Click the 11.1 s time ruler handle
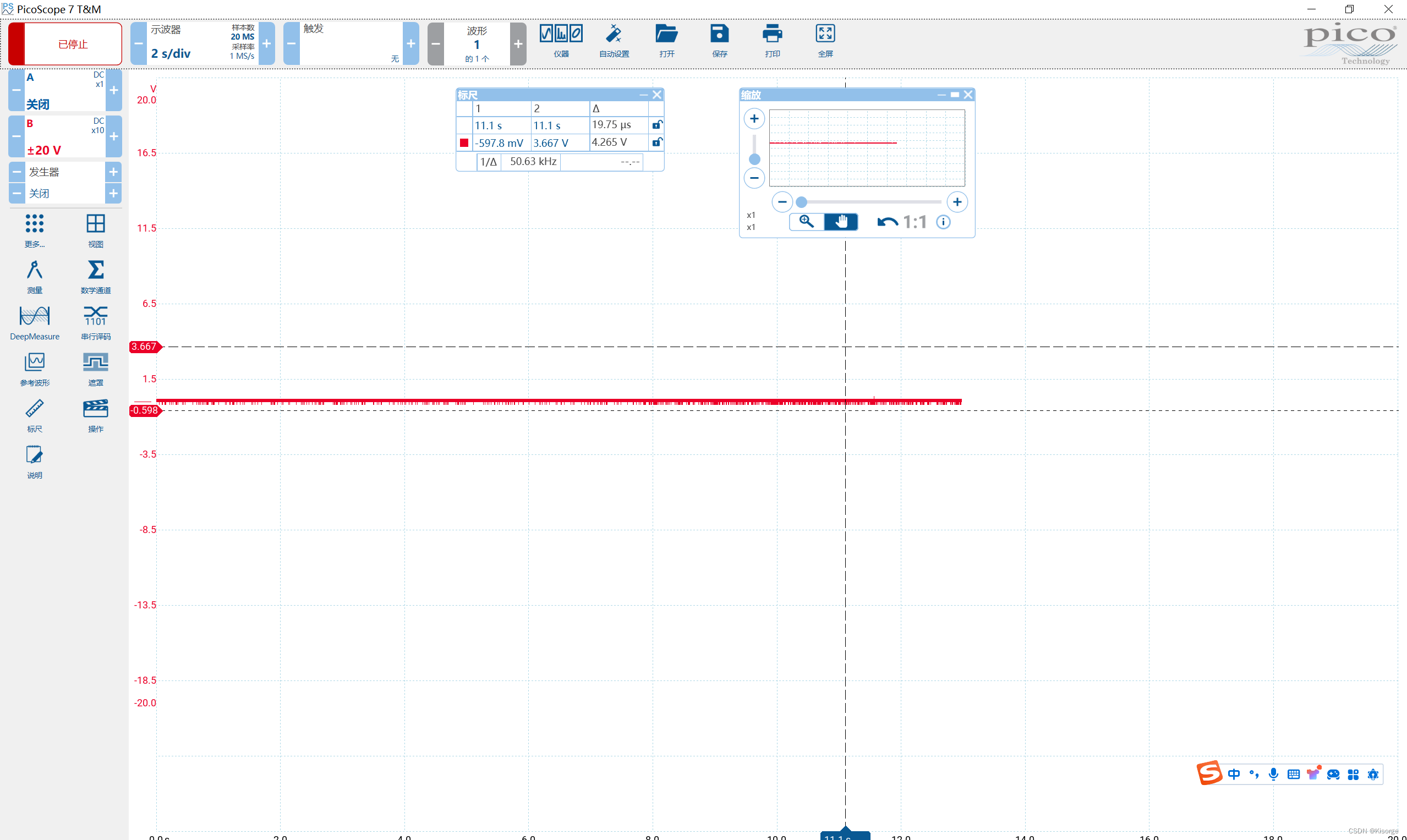This screenshot has width=1407, height=840. click(x=845, y=834)
